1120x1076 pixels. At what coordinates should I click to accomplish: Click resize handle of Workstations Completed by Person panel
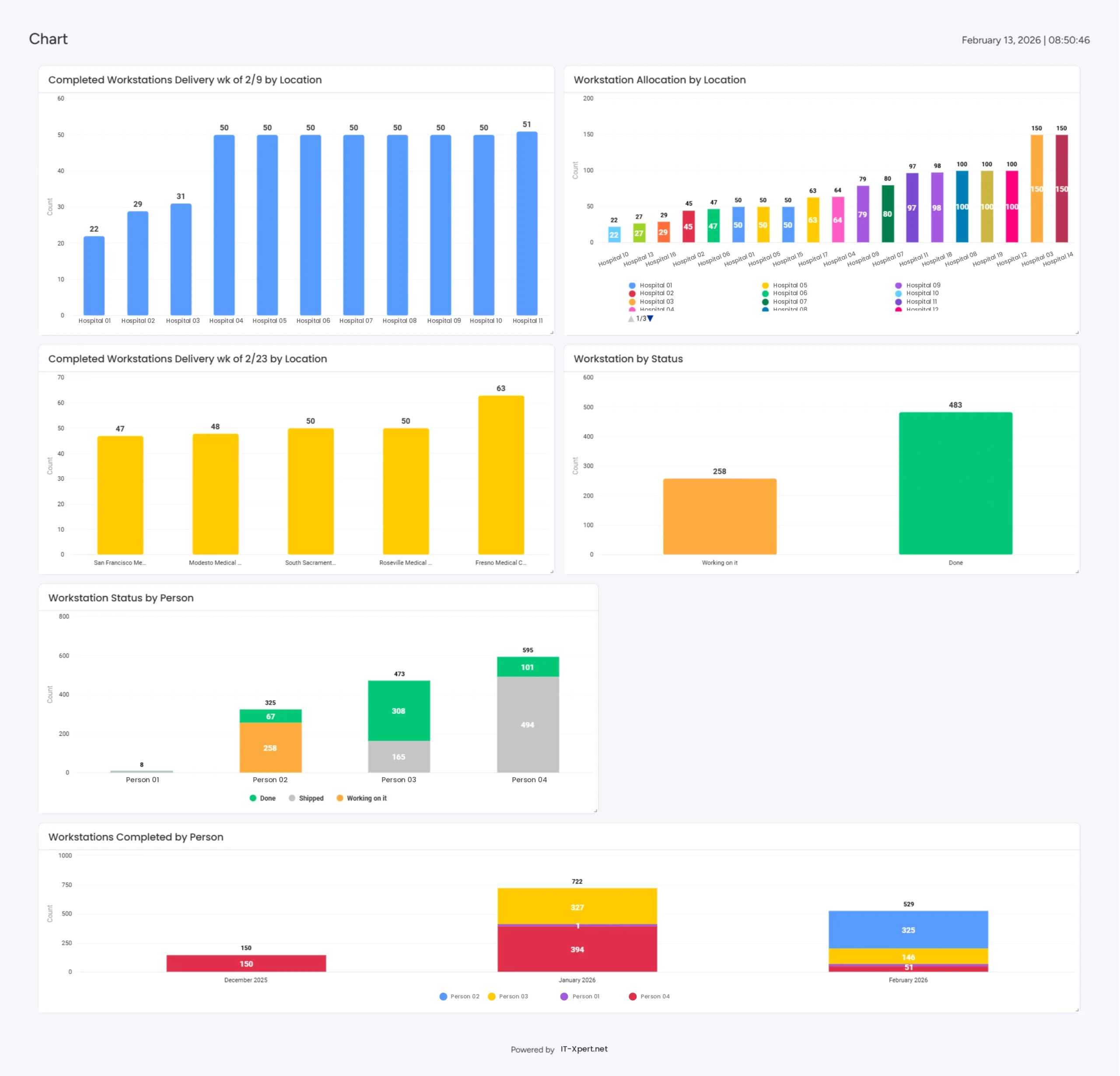pyautogui.click(x=1077, y=1010)
